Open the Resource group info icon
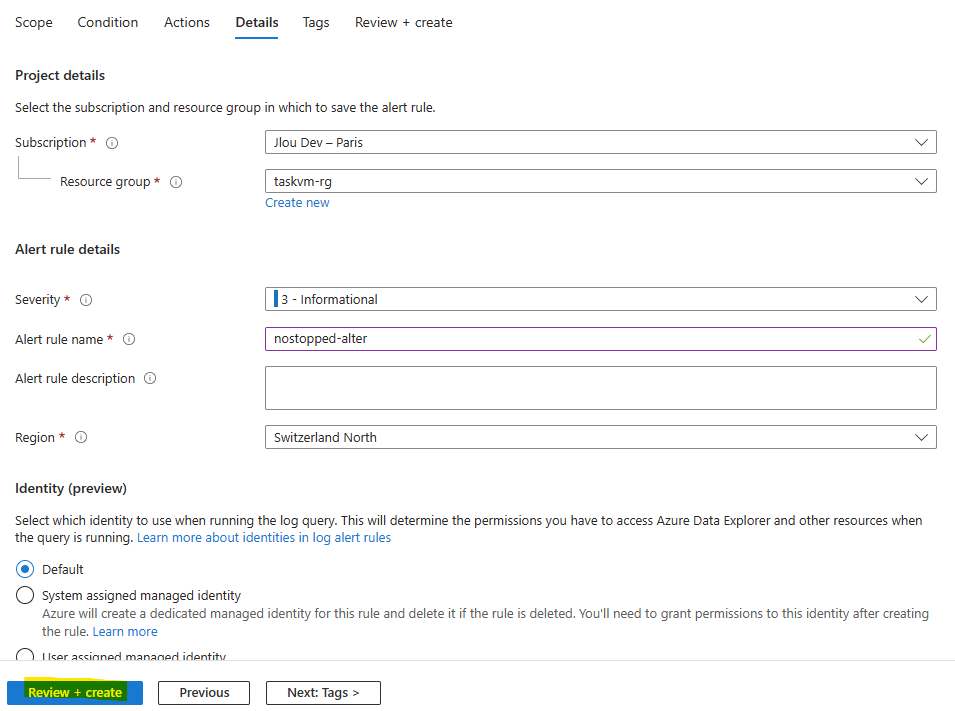 point(176,182)
